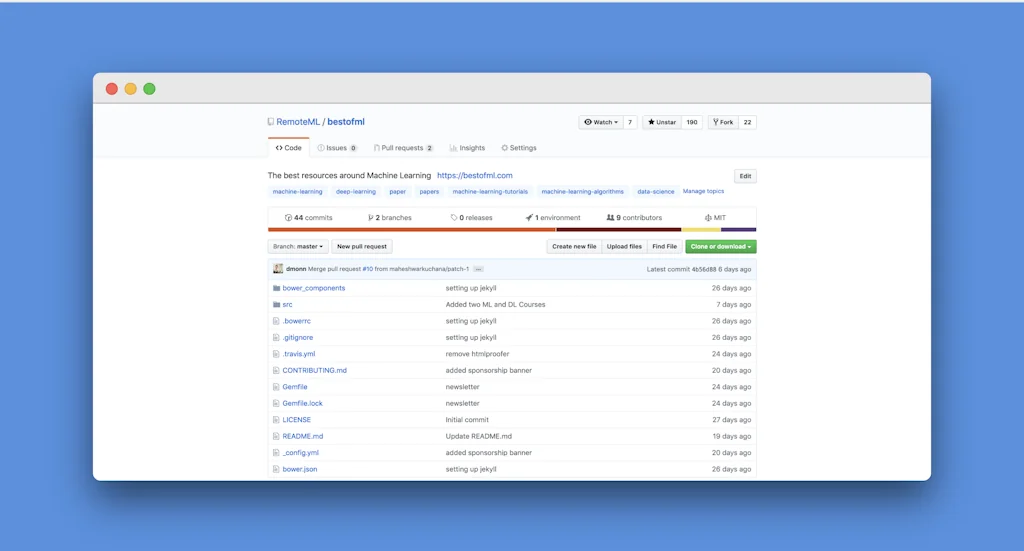Select the machine-learning topic tag

point(297,192)
